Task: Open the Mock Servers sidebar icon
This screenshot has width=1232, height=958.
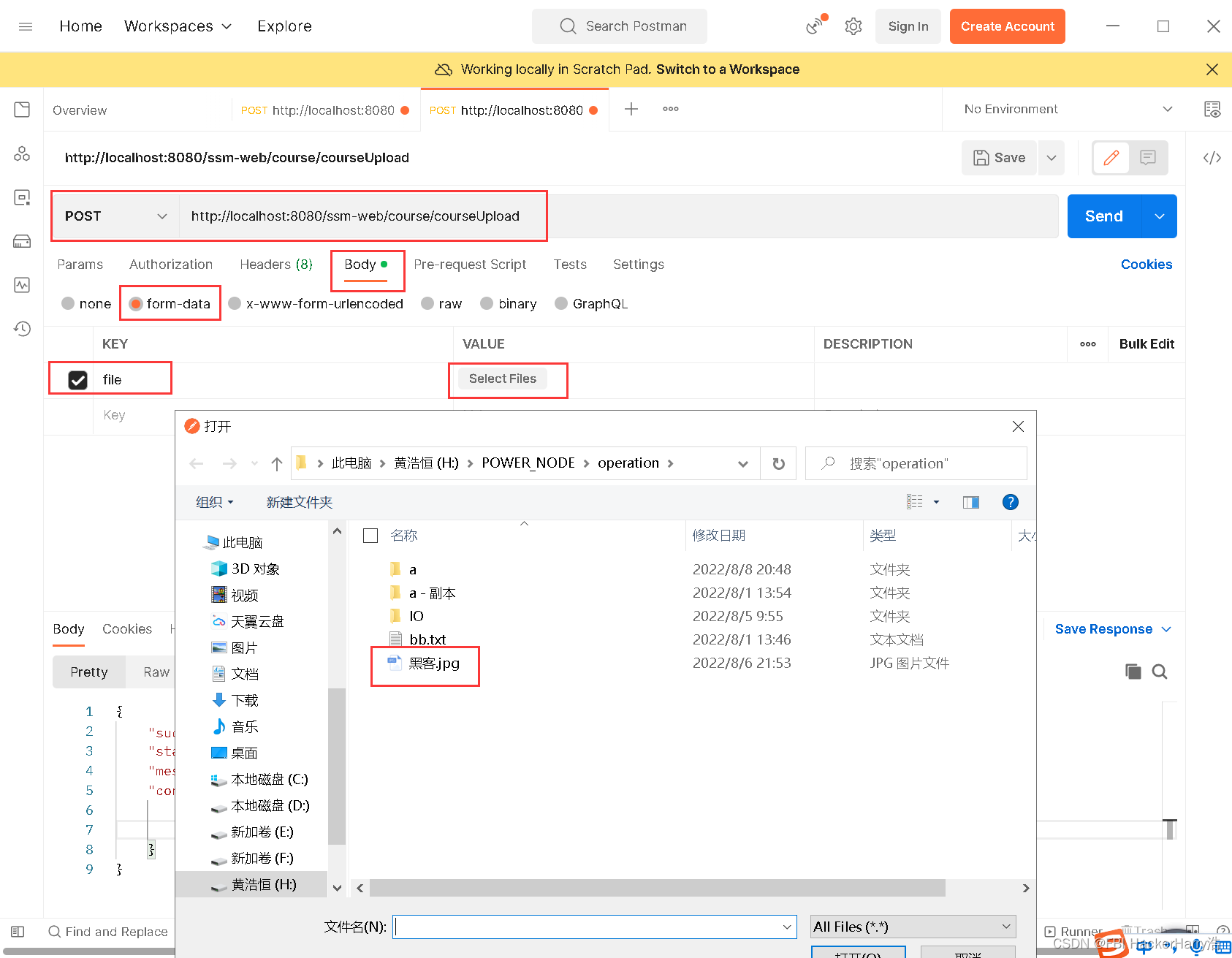Action: (22, 241)
